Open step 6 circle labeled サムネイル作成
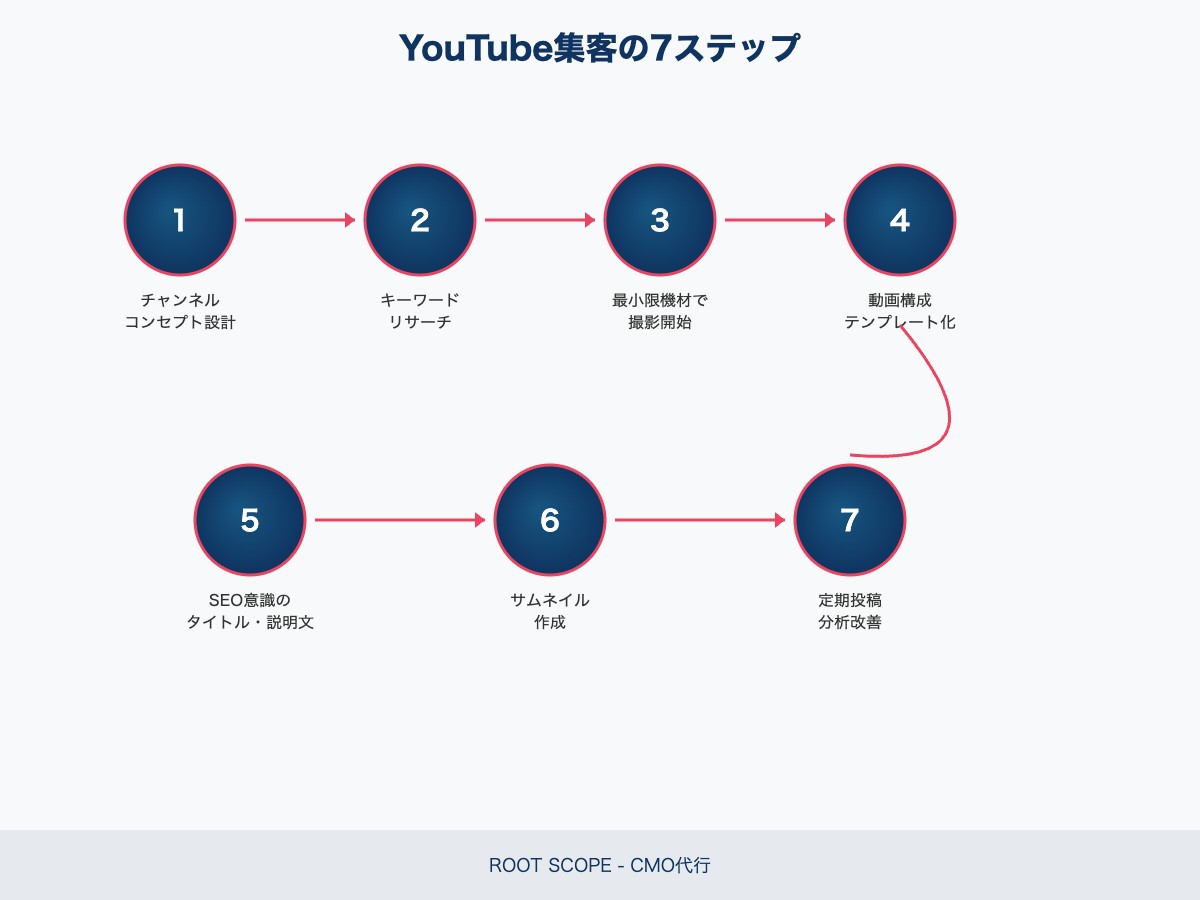The image size is (1200, 900). [x=549, y=521]
